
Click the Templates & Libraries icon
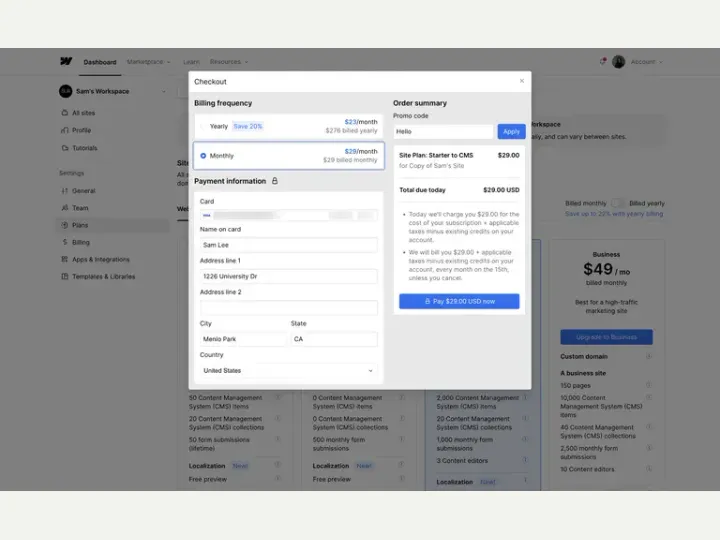pos(65,276)
